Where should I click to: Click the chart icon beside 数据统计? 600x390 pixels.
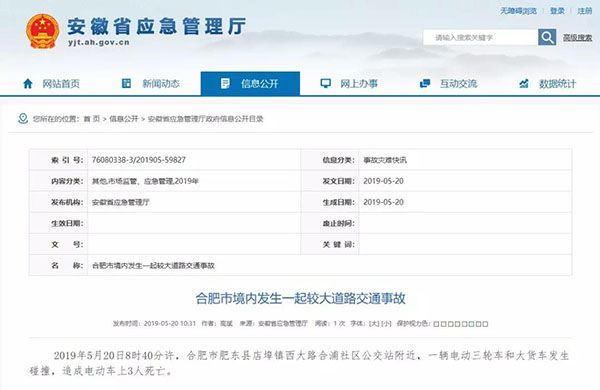coord(524,83)
